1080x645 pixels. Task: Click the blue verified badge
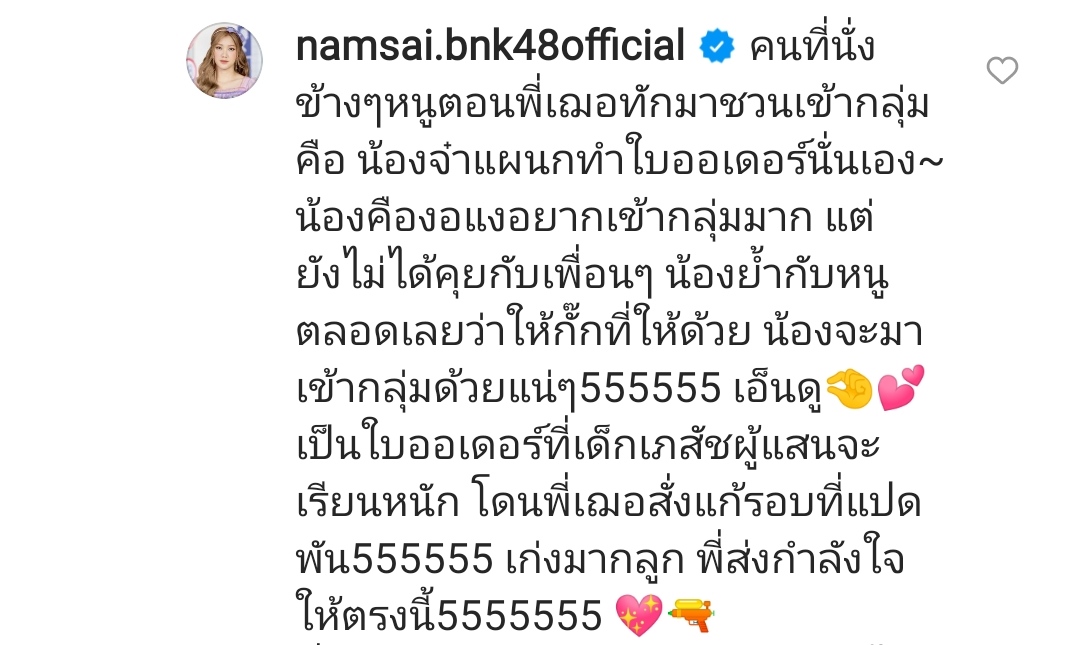pos(717,47)
